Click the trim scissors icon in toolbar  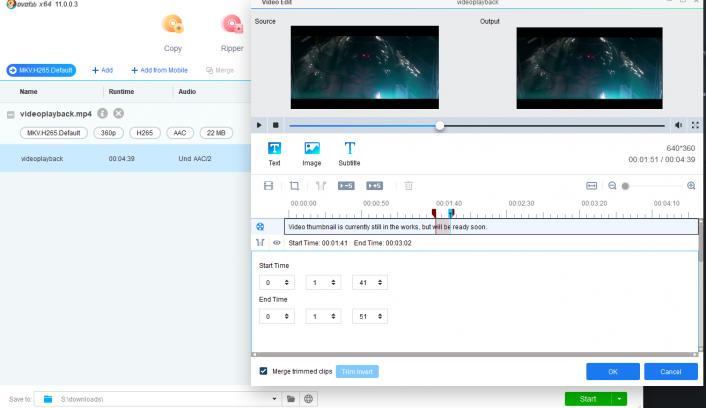(x=321, y=186)
